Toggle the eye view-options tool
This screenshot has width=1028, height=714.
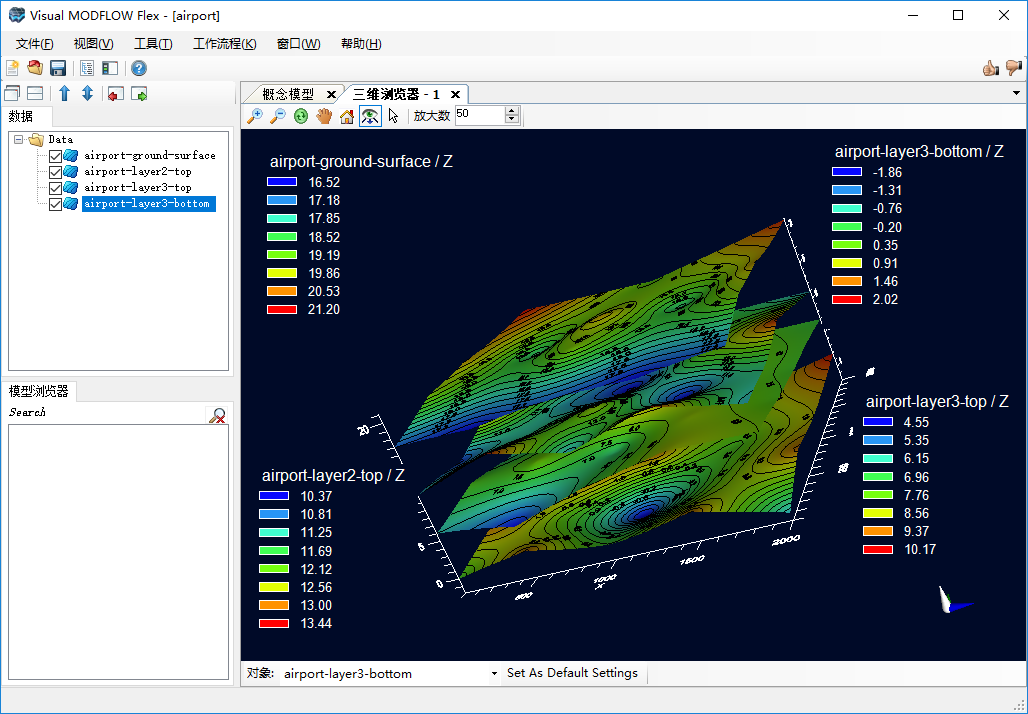pyautogui.click(x=370, y=116)
